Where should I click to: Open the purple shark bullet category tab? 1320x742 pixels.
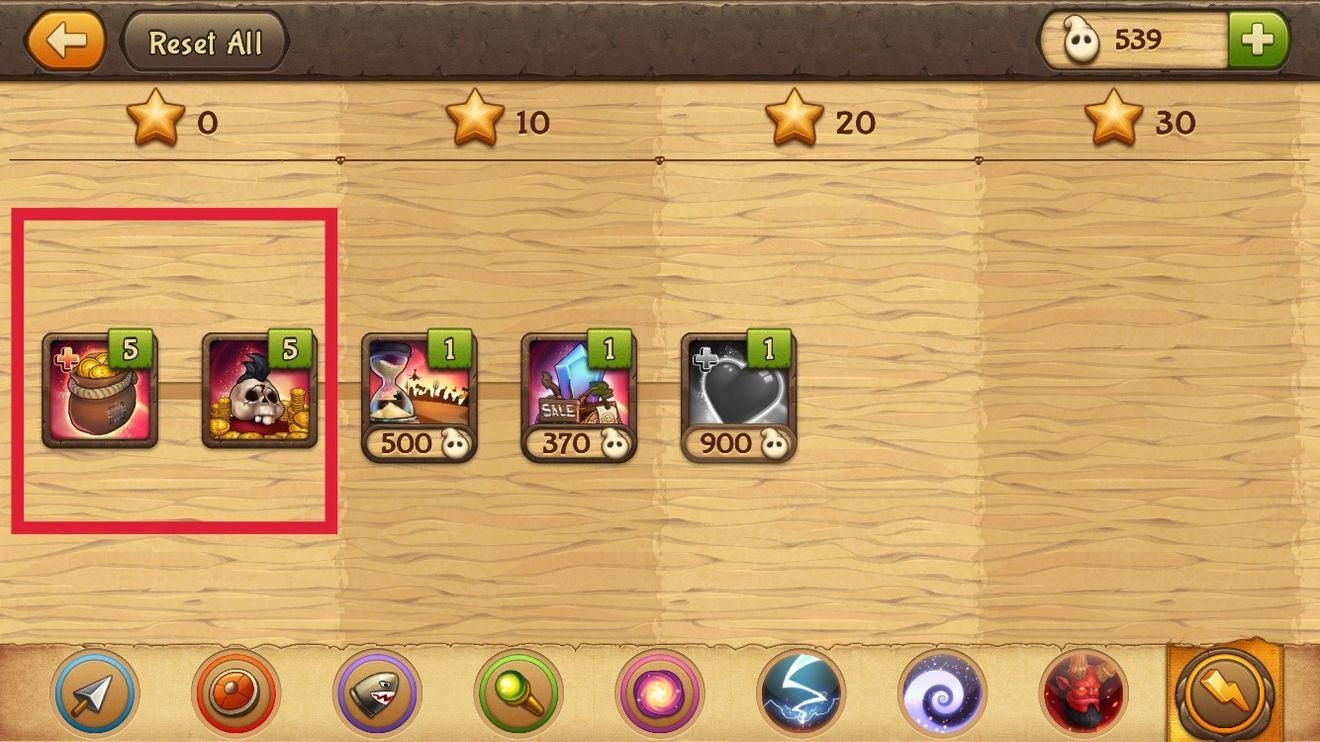click(x=377, y=692)
